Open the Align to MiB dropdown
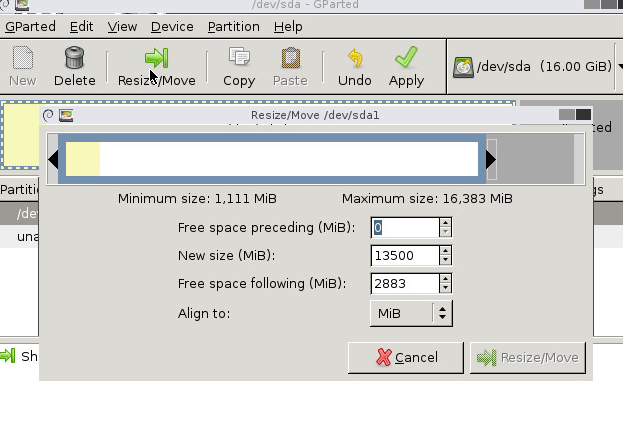Image resolution: width=623 pixels, height=426 pixels. (x=411, y=314)
